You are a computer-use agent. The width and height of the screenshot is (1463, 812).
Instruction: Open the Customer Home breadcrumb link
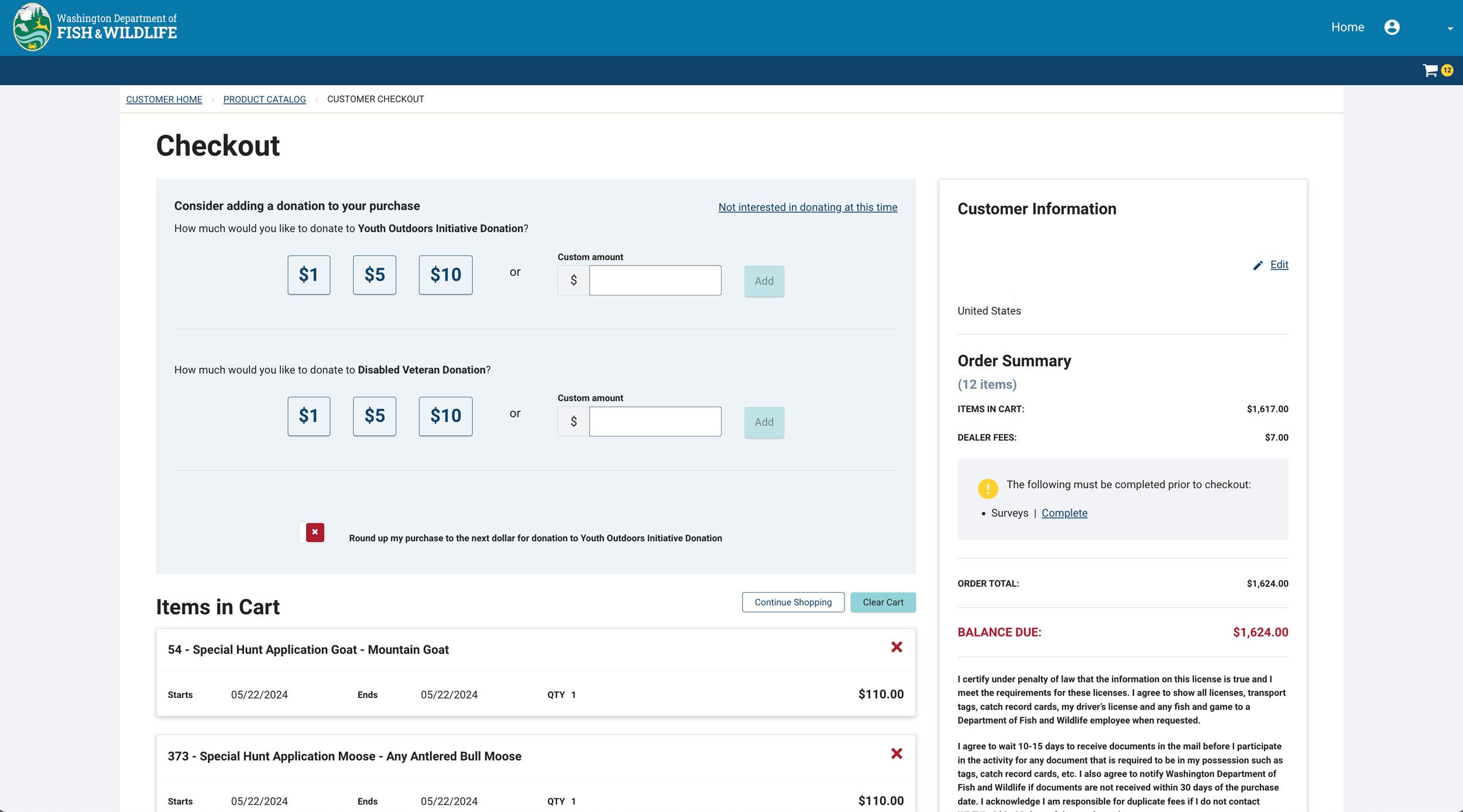pos(164,99)
